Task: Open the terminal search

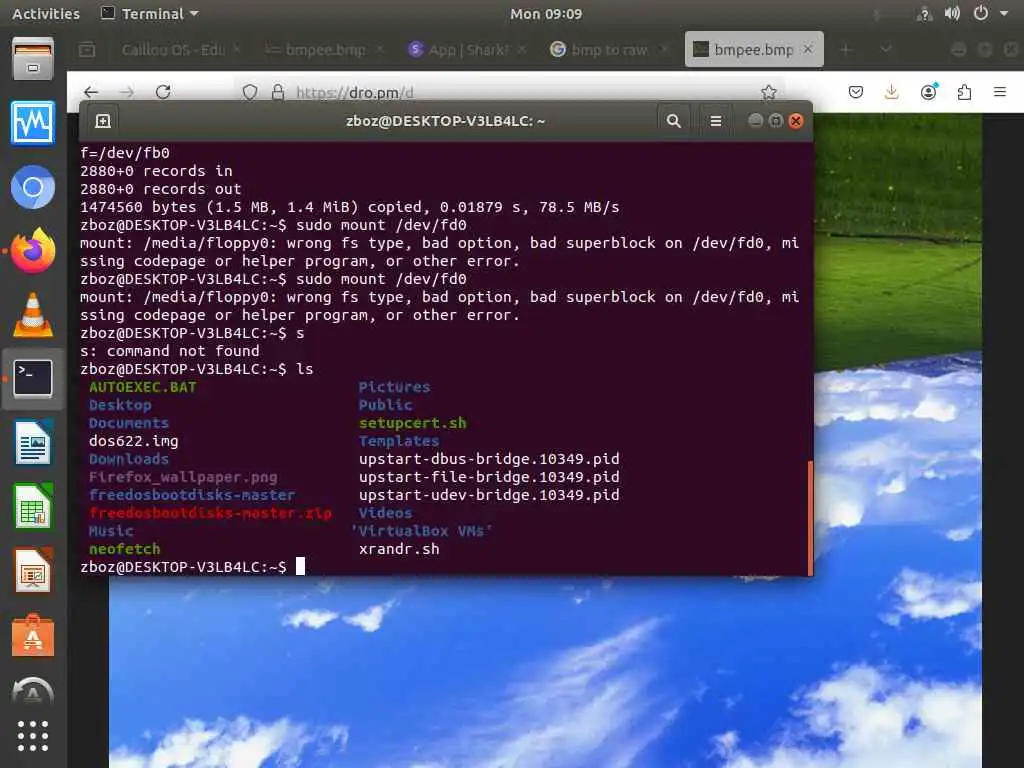Action: pos(673,121)
